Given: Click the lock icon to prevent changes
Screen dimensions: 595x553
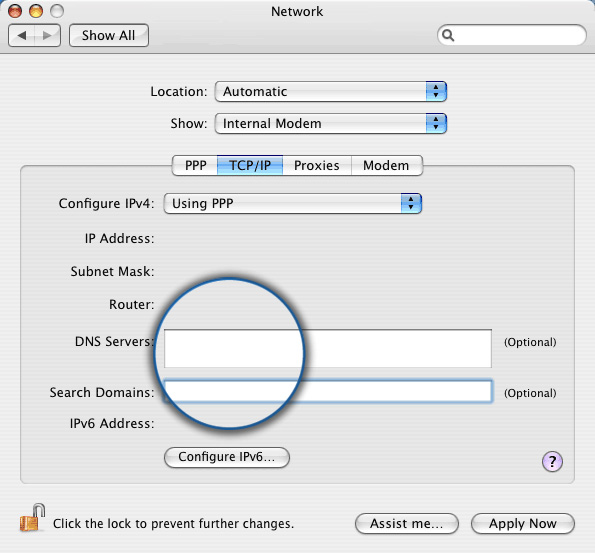Looking at the screenshot, I should tap(32, 518).
